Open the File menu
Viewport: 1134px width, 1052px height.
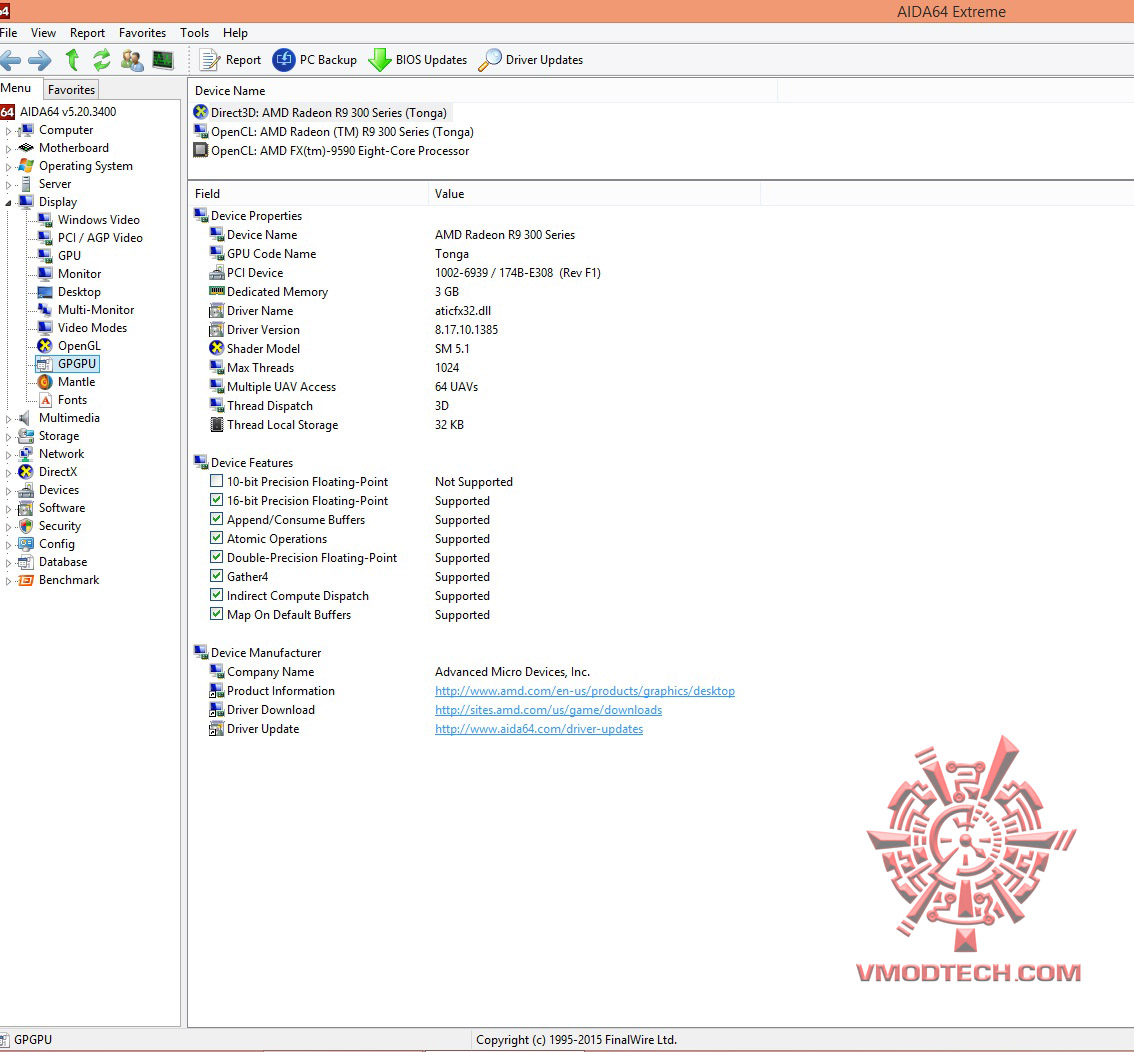(9, 33)
